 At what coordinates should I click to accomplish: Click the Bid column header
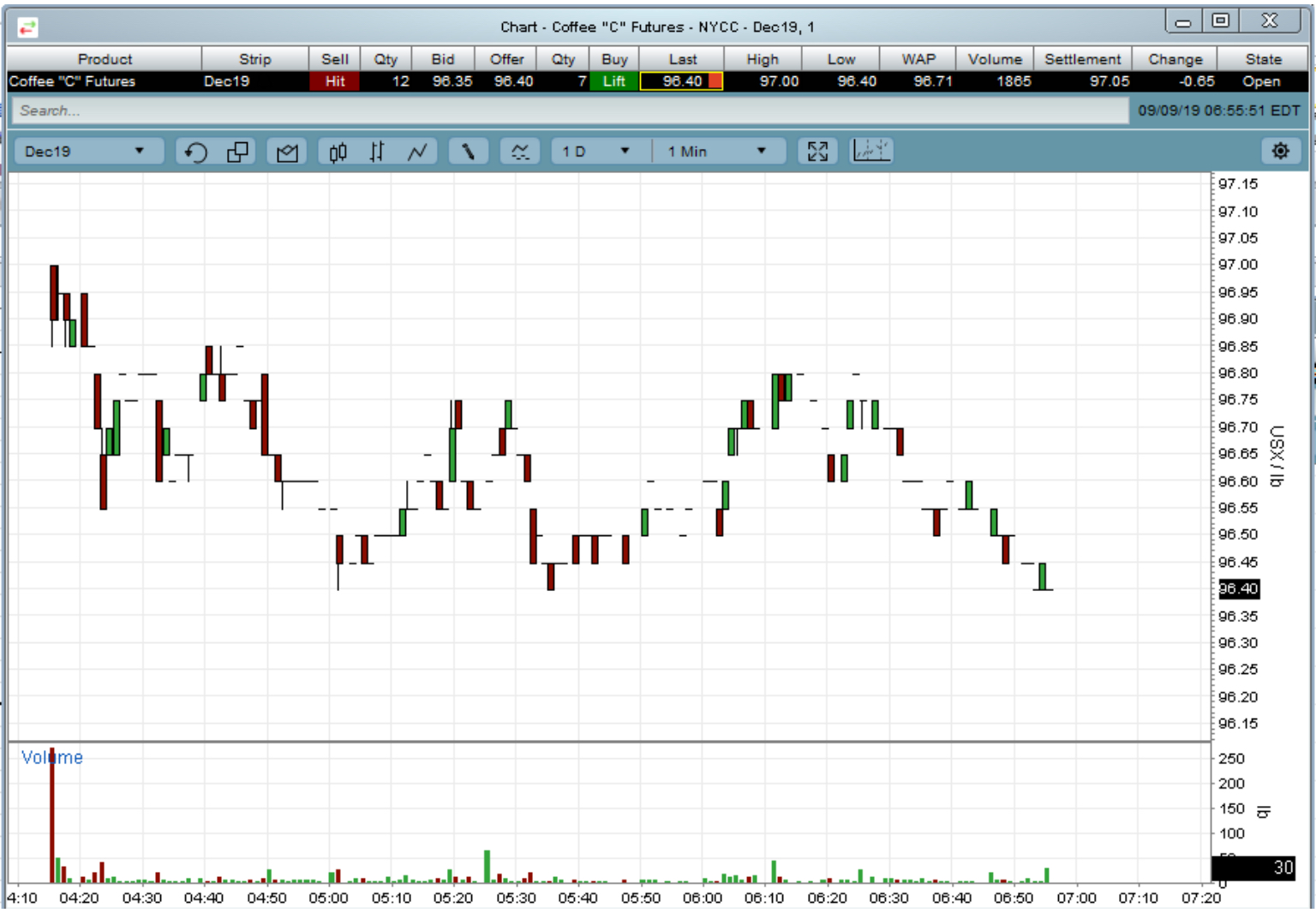[x=443, y=59]
